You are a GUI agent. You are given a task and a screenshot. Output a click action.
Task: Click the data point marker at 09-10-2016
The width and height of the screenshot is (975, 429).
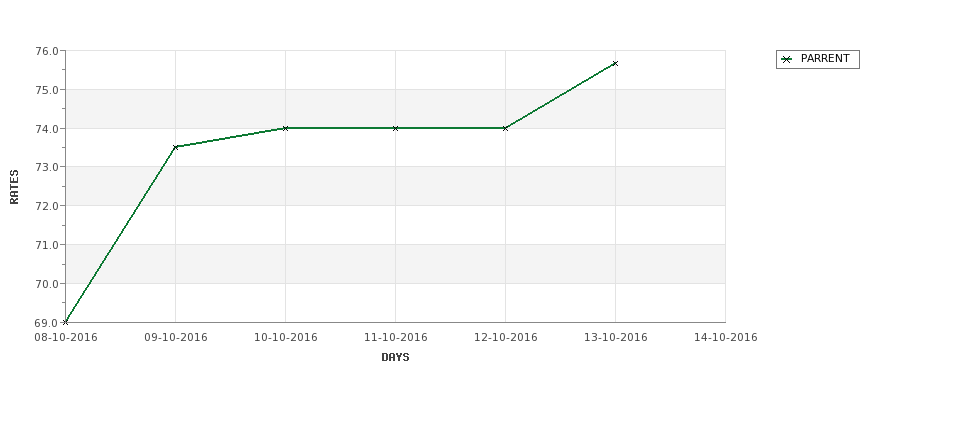(175, 147)
